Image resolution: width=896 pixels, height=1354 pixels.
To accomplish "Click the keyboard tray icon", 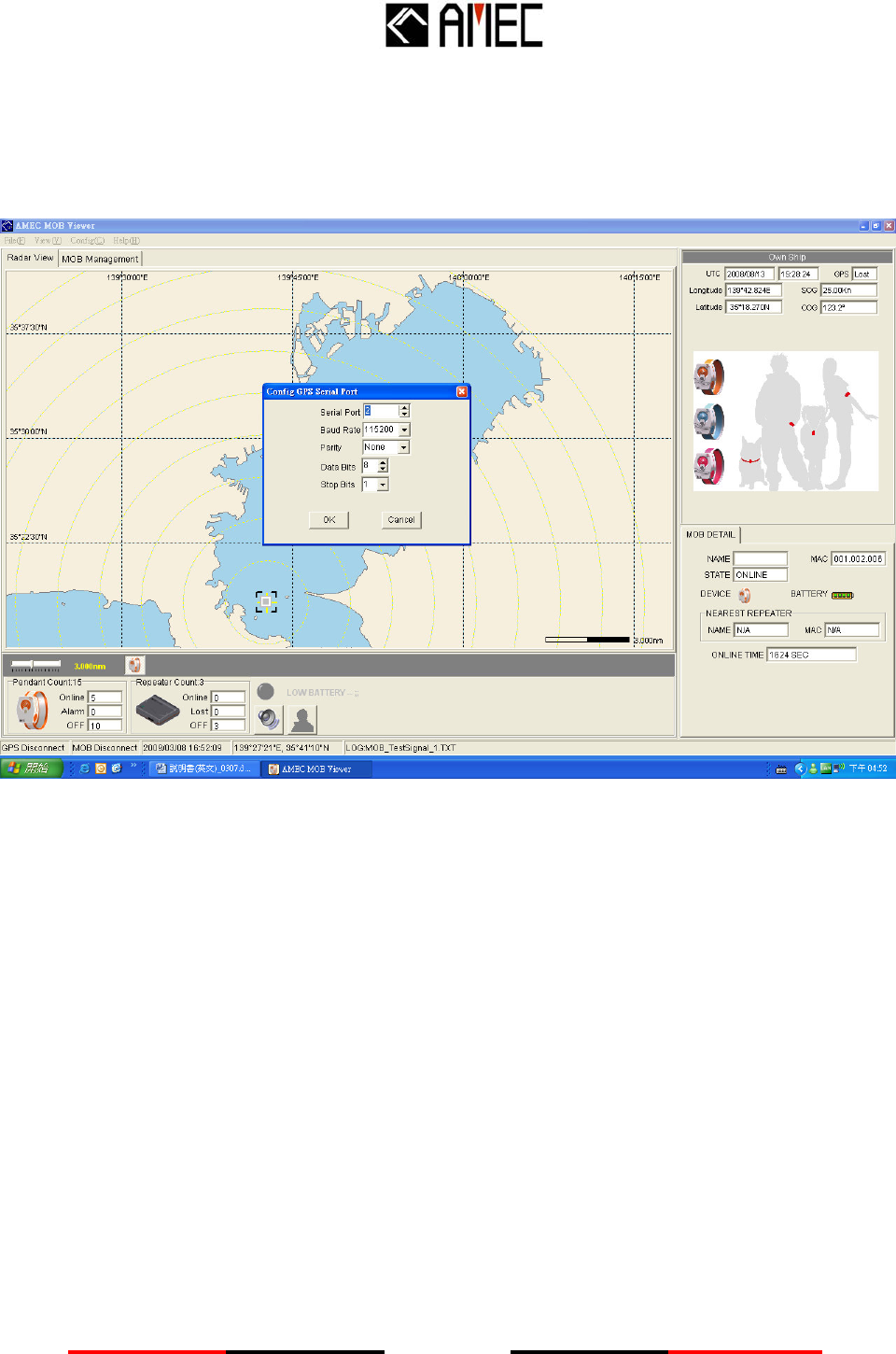I will 781,769.
